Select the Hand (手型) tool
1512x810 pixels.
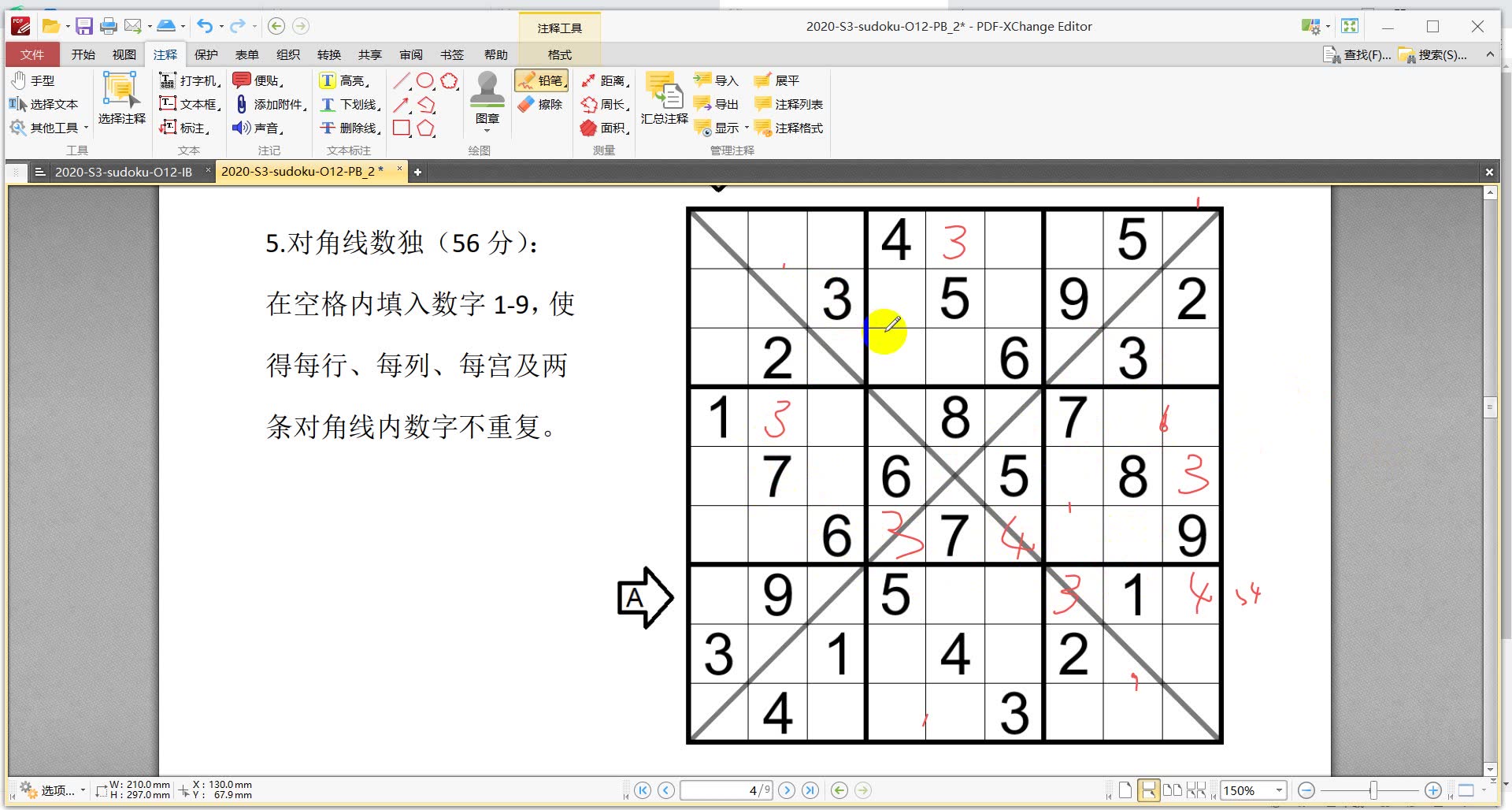coord(33,80)
